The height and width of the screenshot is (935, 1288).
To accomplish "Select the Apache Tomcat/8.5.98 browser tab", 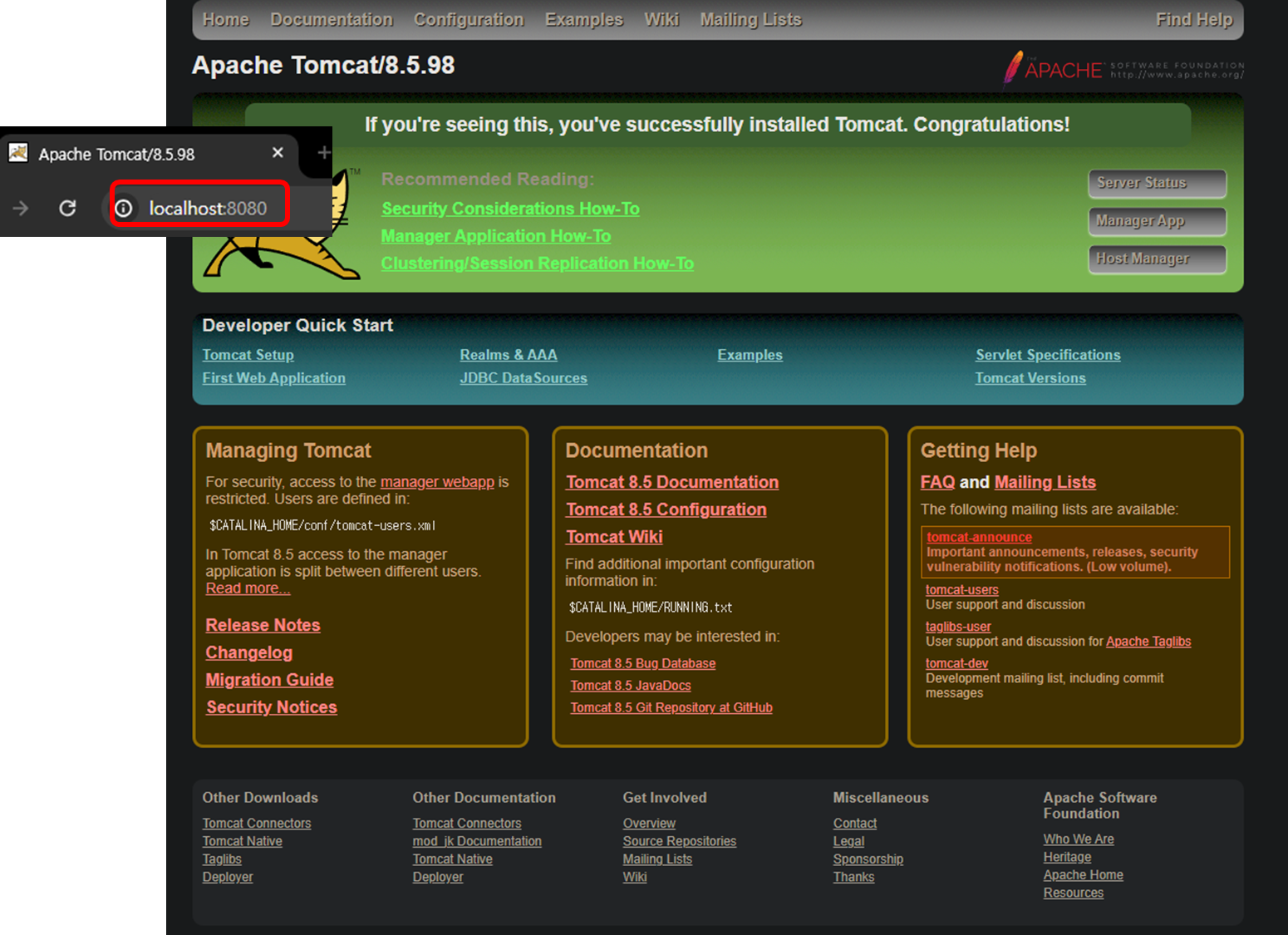I will pyautogui.click(x=148, y=154).
